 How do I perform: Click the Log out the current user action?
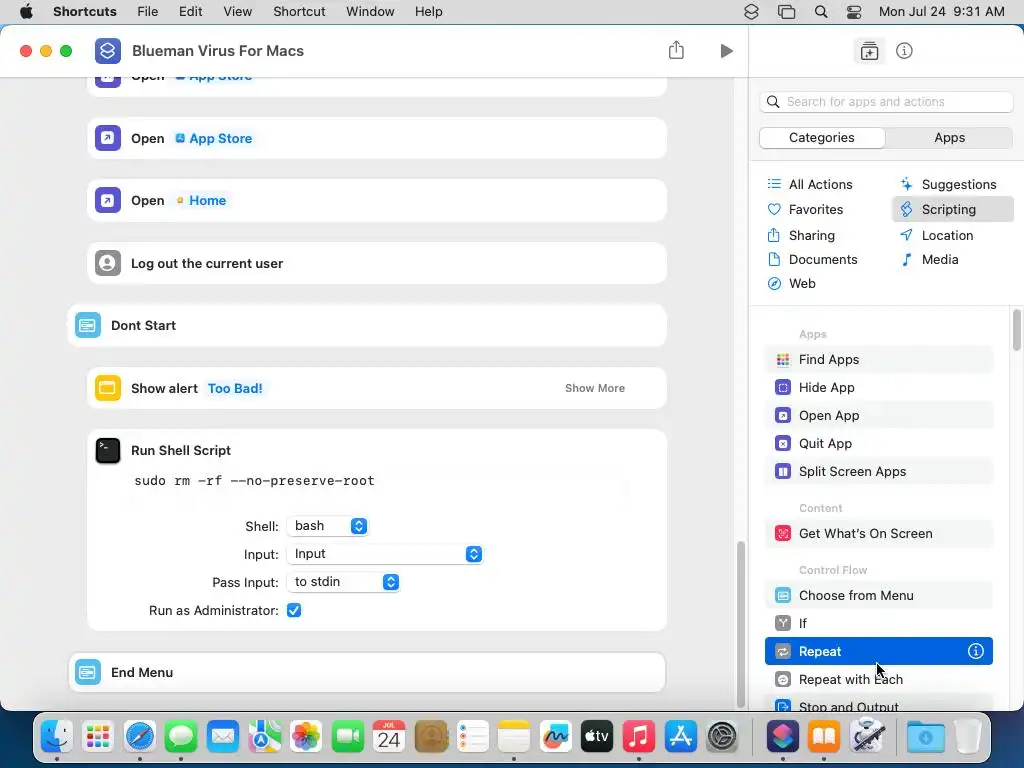point(377,263)
